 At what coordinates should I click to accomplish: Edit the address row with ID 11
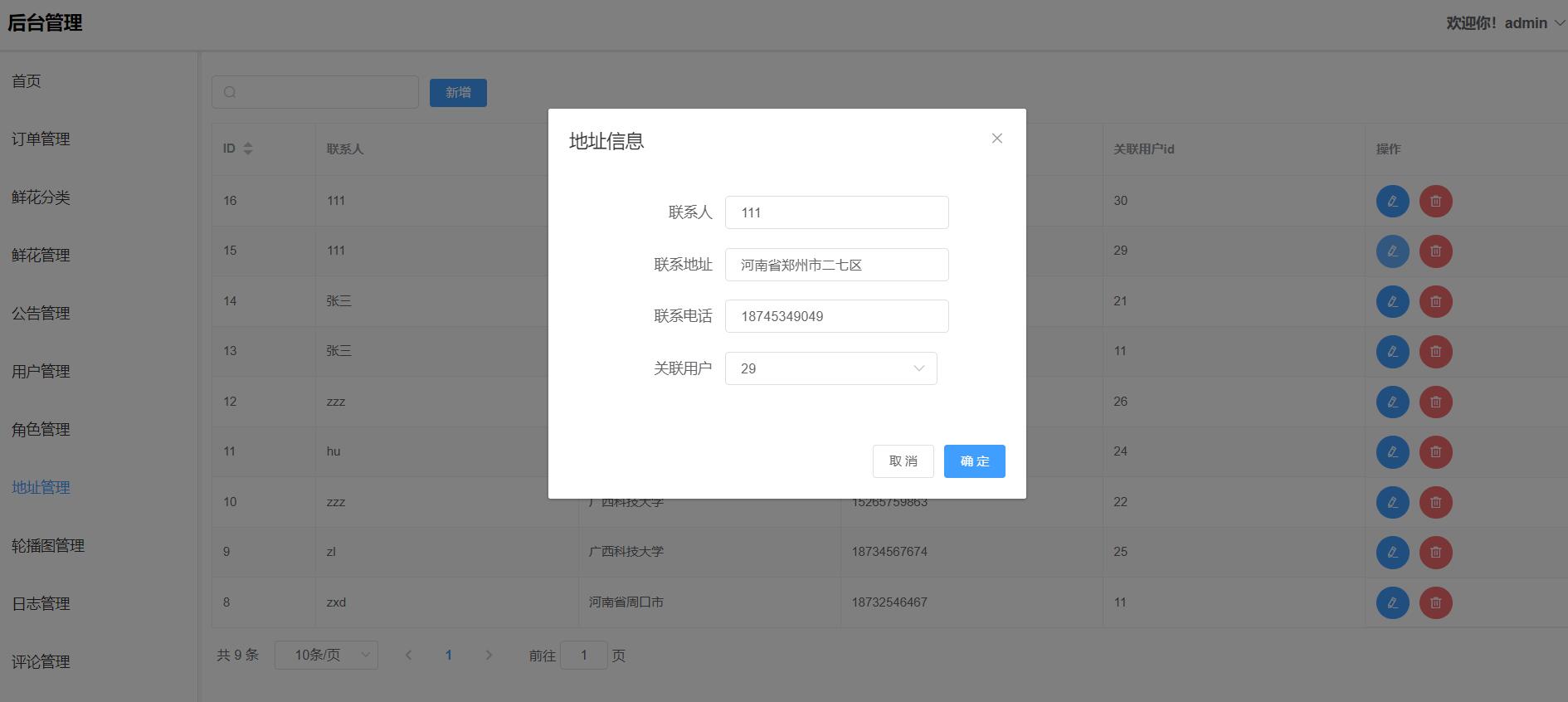[x=1392, y=451]
